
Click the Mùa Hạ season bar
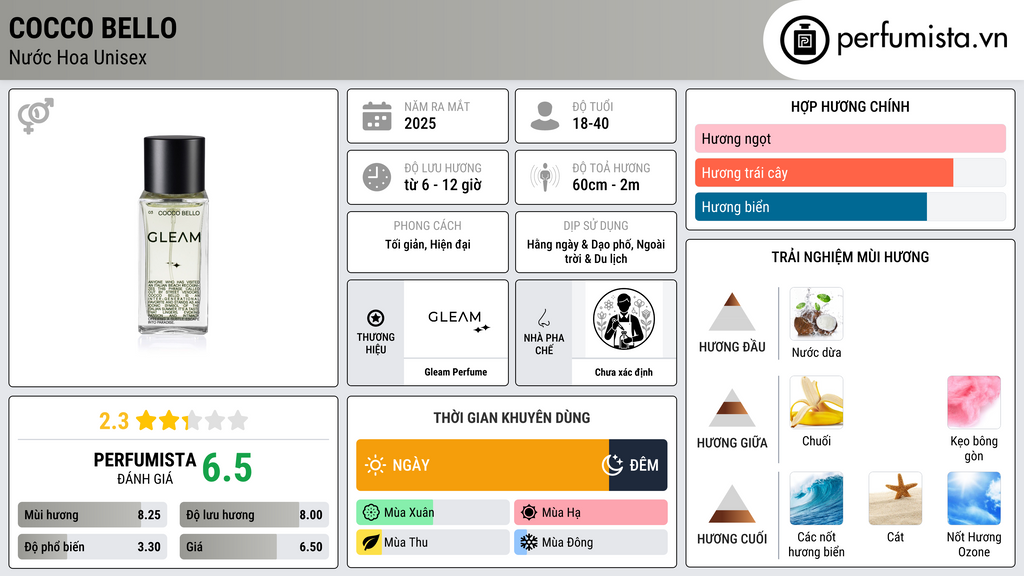point(590,513)
